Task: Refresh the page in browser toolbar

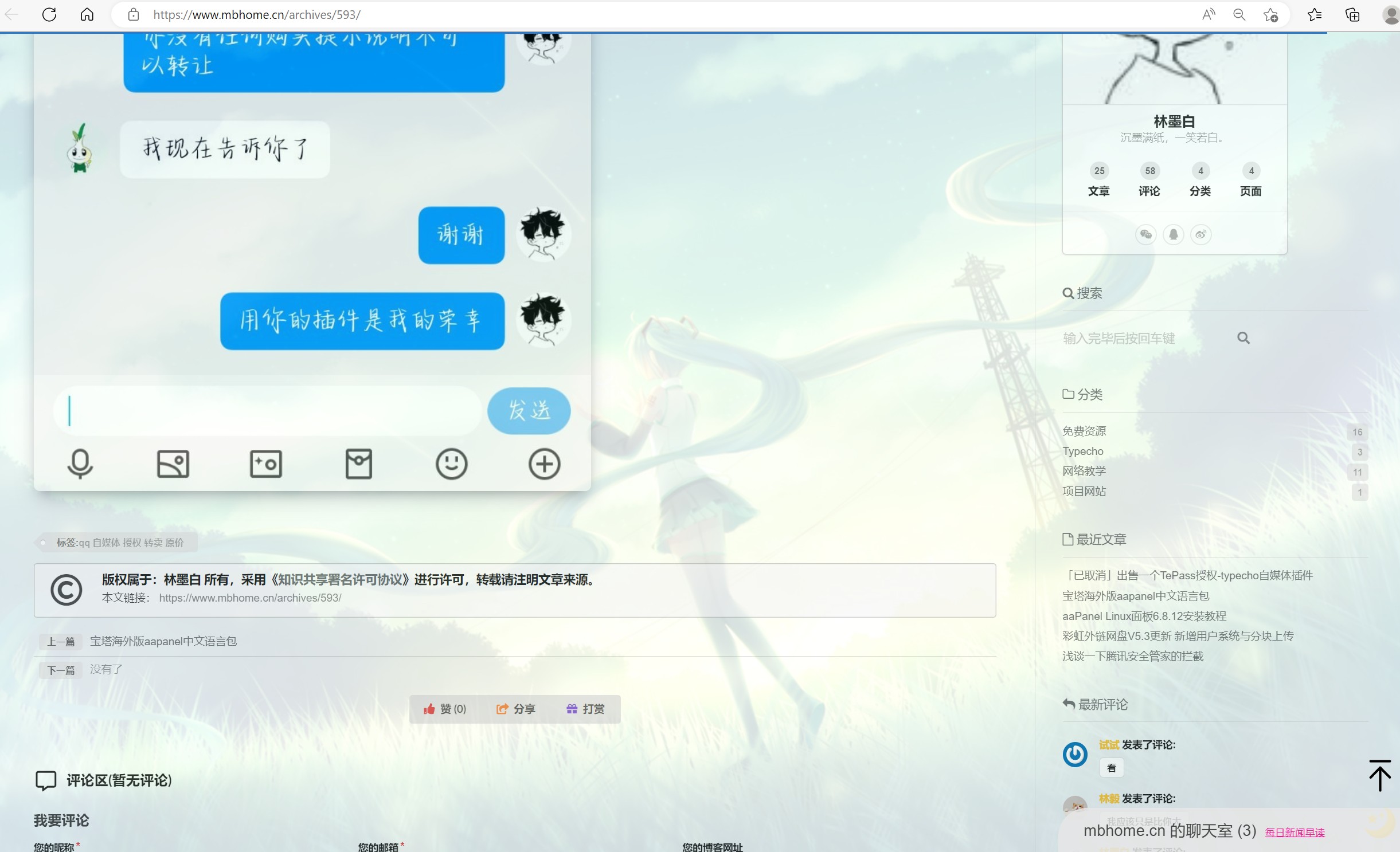Action: [x=49, y=14]
